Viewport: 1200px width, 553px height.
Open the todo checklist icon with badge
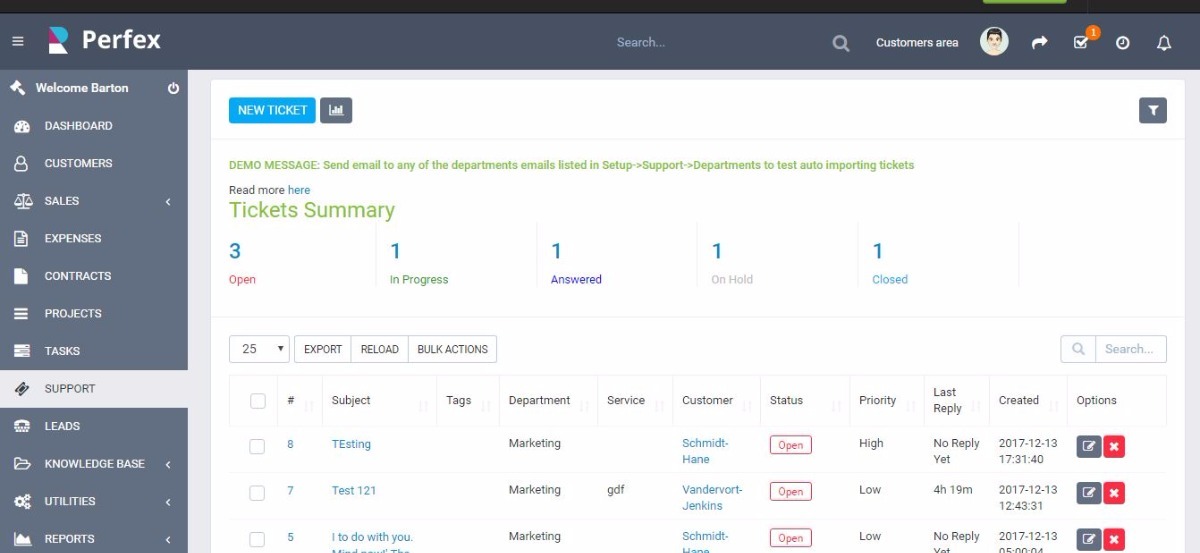pos(1081,42)
